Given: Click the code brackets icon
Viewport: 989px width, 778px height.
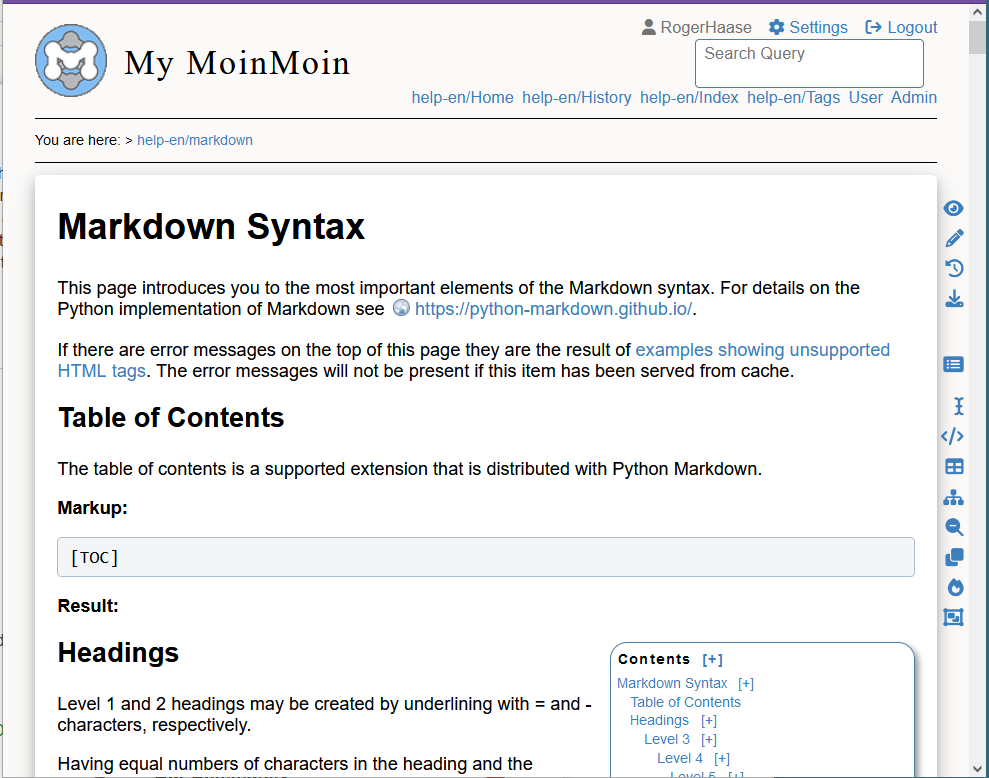Looking at the screenshot, I should tap(953, 436).
